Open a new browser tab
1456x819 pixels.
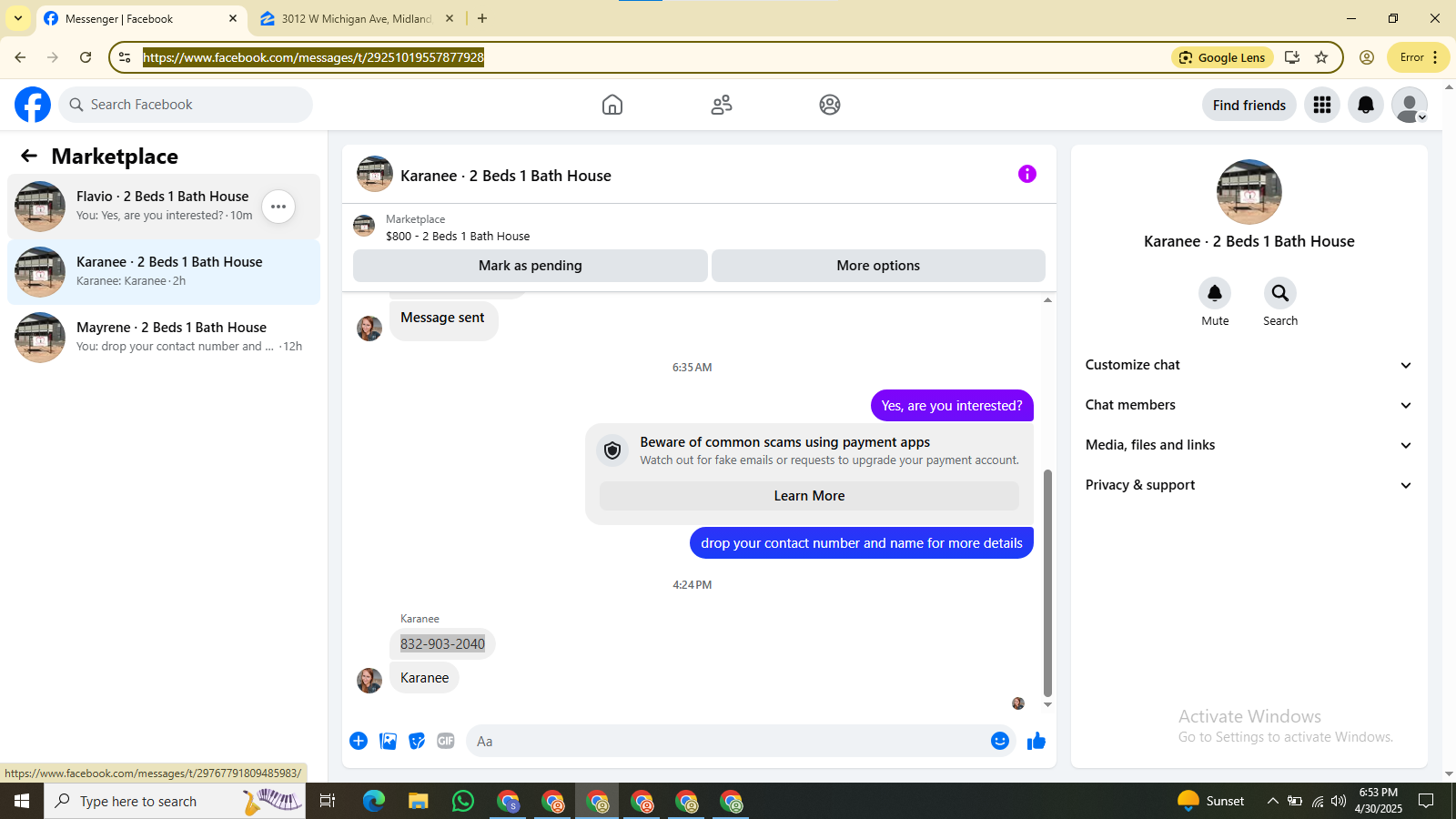tap(482, 18)
